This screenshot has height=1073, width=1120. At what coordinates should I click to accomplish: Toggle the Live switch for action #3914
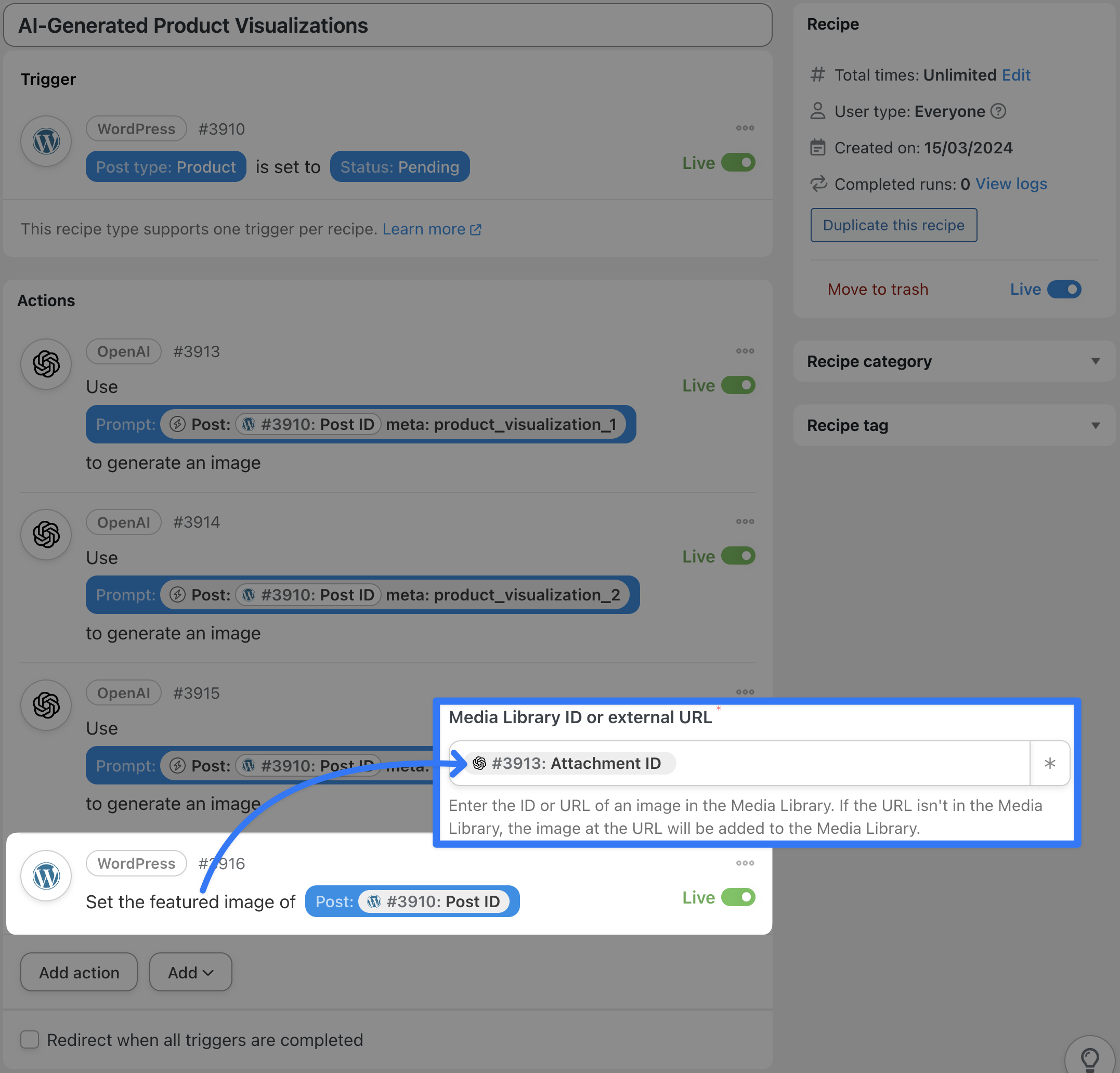(738, 556)
